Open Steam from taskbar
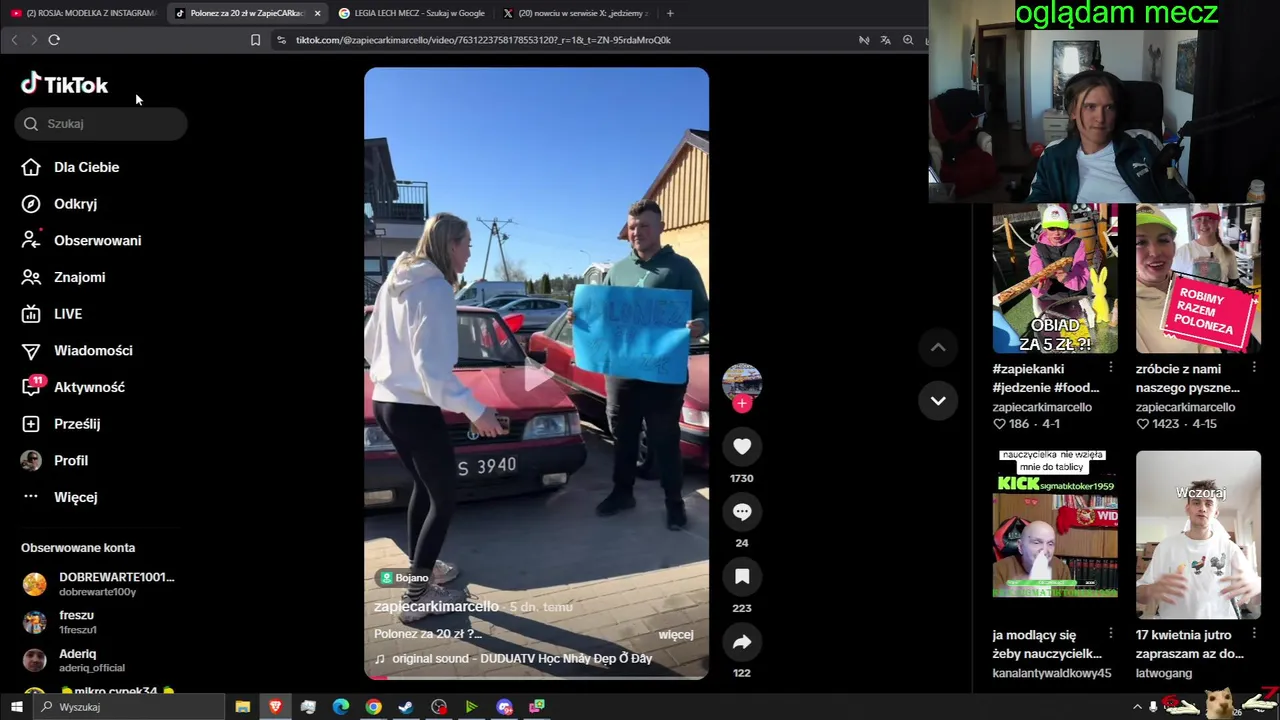This screenshot has width=1280, height=720. click(x=406, y=707)
